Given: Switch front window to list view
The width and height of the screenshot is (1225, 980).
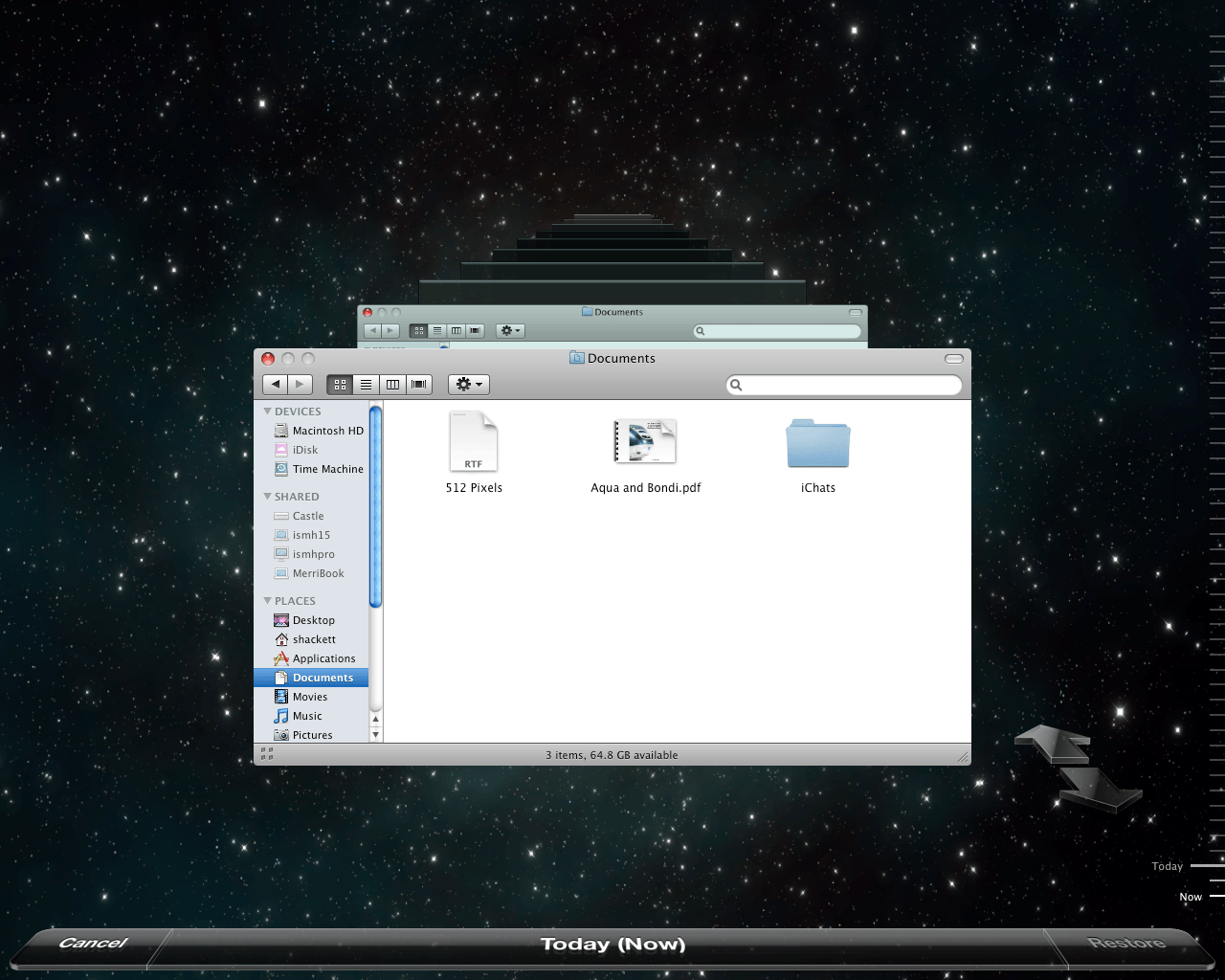Looking at the screenshot, I should [366, 384].
